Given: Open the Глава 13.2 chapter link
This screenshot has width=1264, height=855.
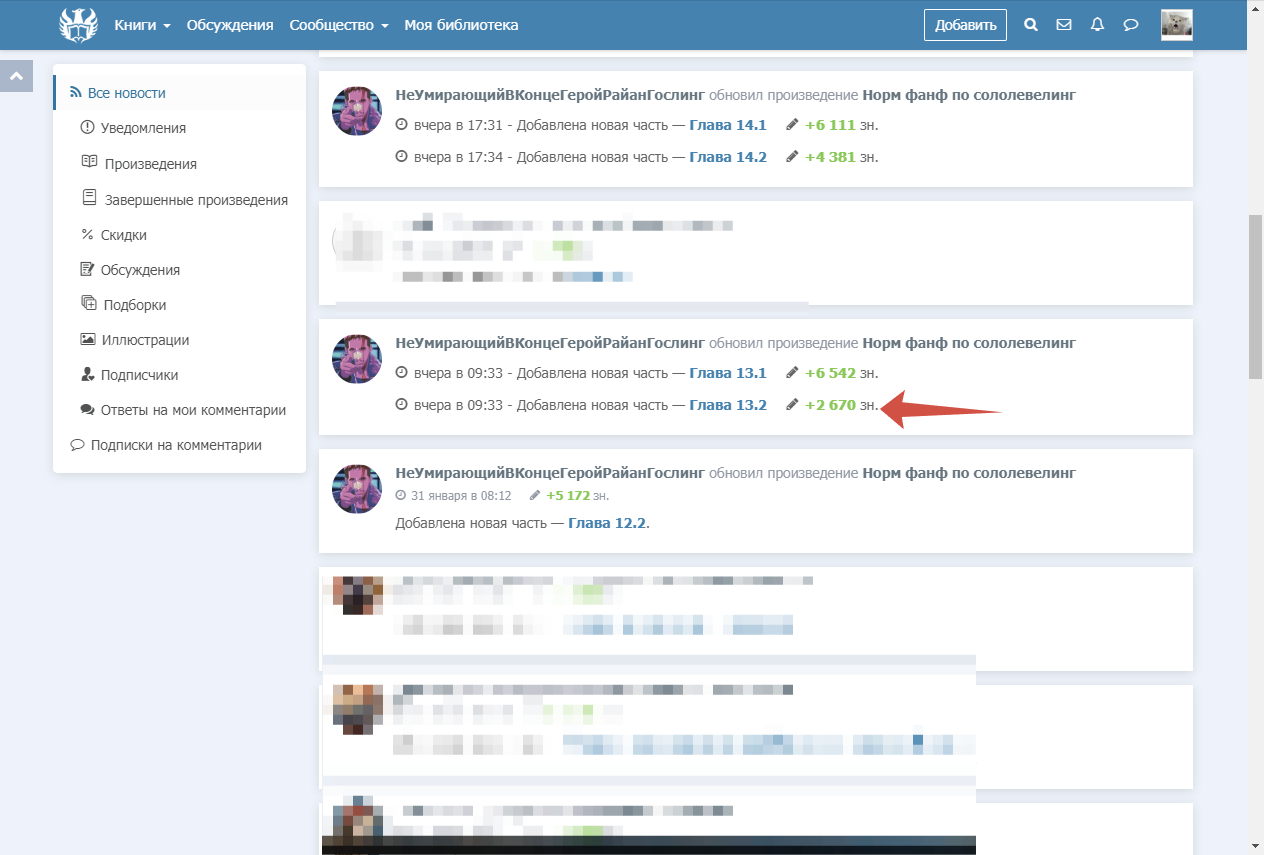Looking at the screenshot, I should point(728,405).
